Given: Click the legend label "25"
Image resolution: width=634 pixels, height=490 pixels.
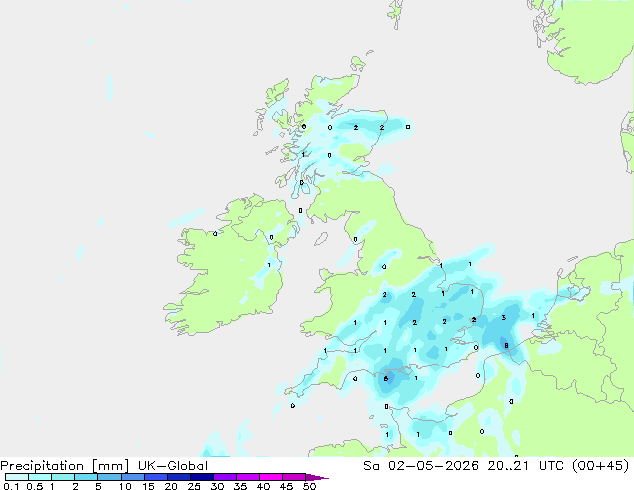Looking at the screenshot, I should pyautogui.click(x=194, y=486).
